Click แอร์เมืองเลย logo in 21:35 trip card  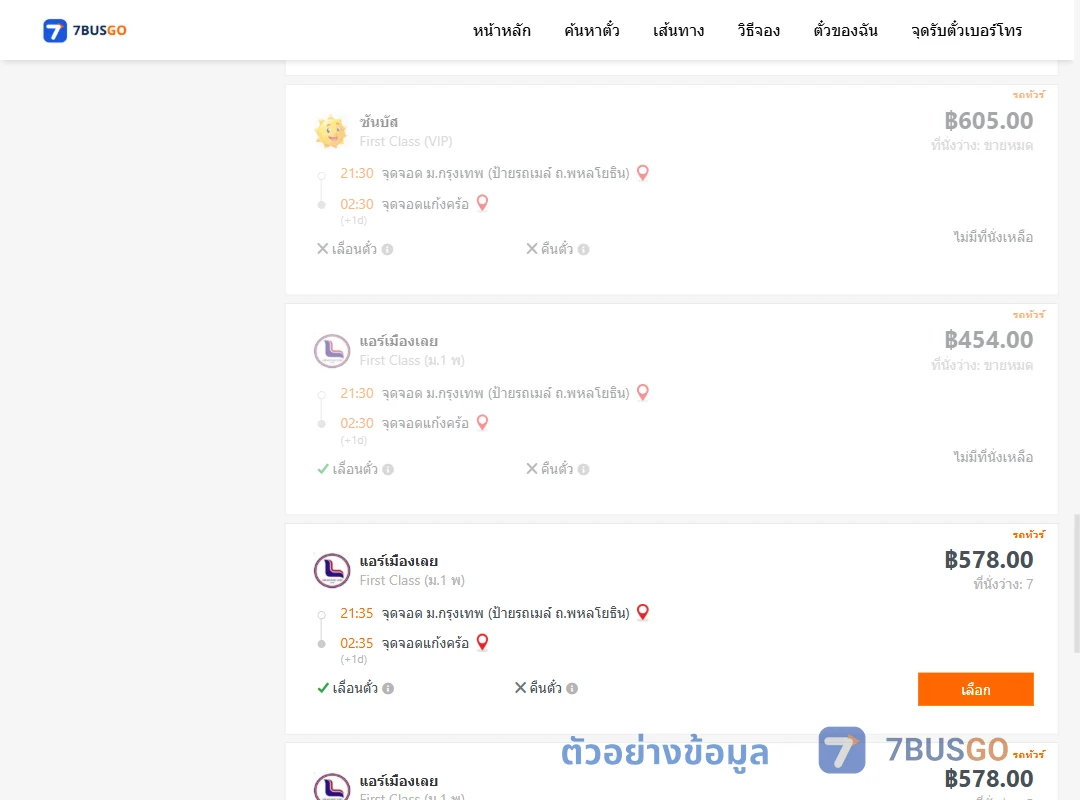pos(332,571)
